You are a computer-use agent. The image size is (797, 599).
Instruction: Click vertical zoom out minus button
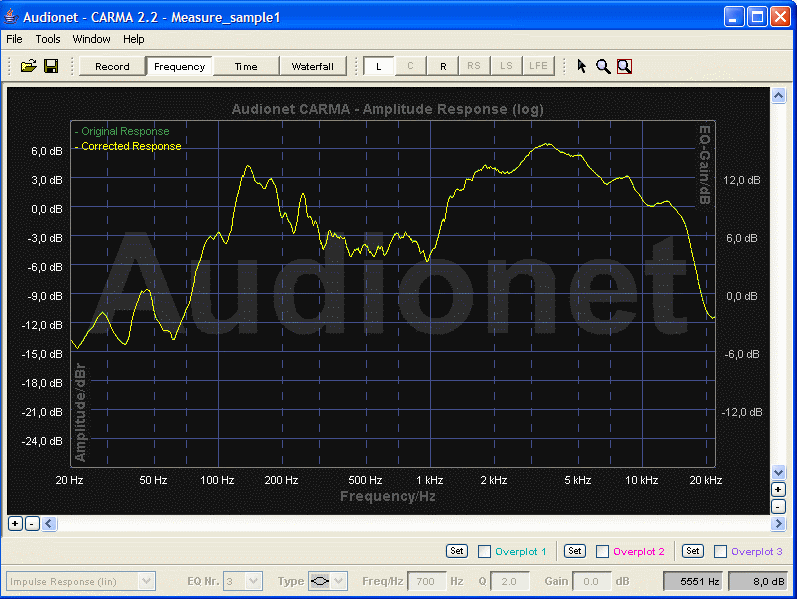point(778,506)
